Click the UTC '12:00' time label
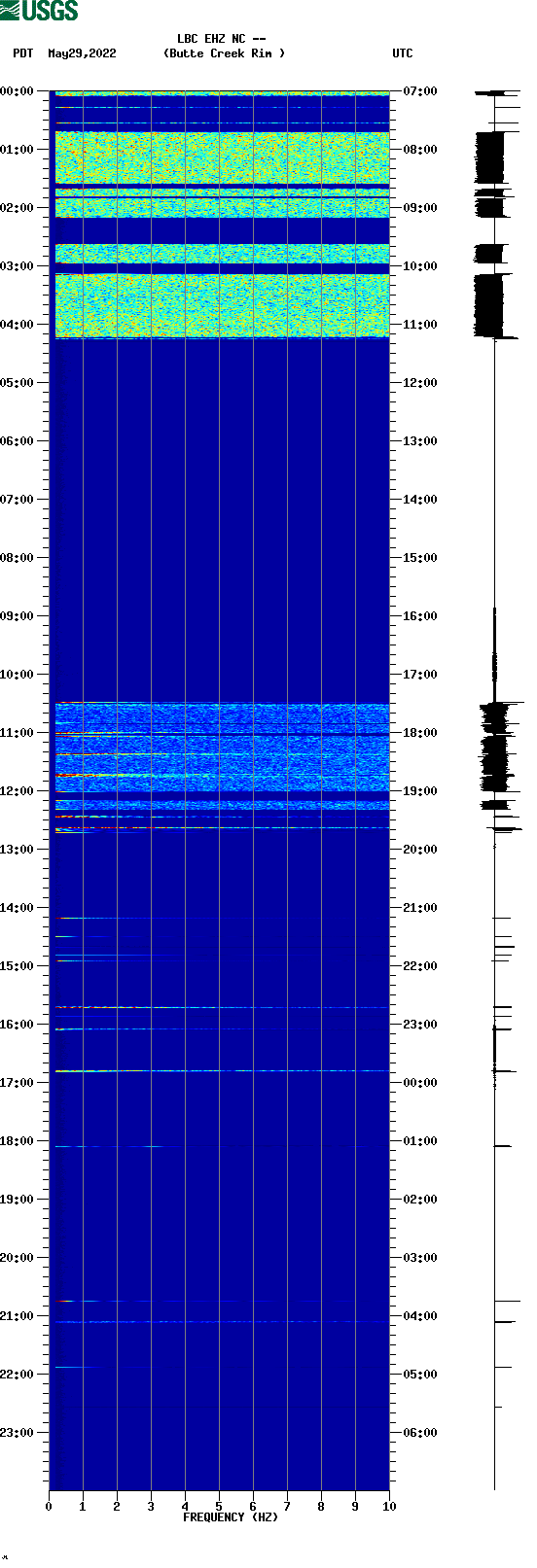Image resolution: width=537 pixels, height=1568 pixels. click(x=420, y=383)
